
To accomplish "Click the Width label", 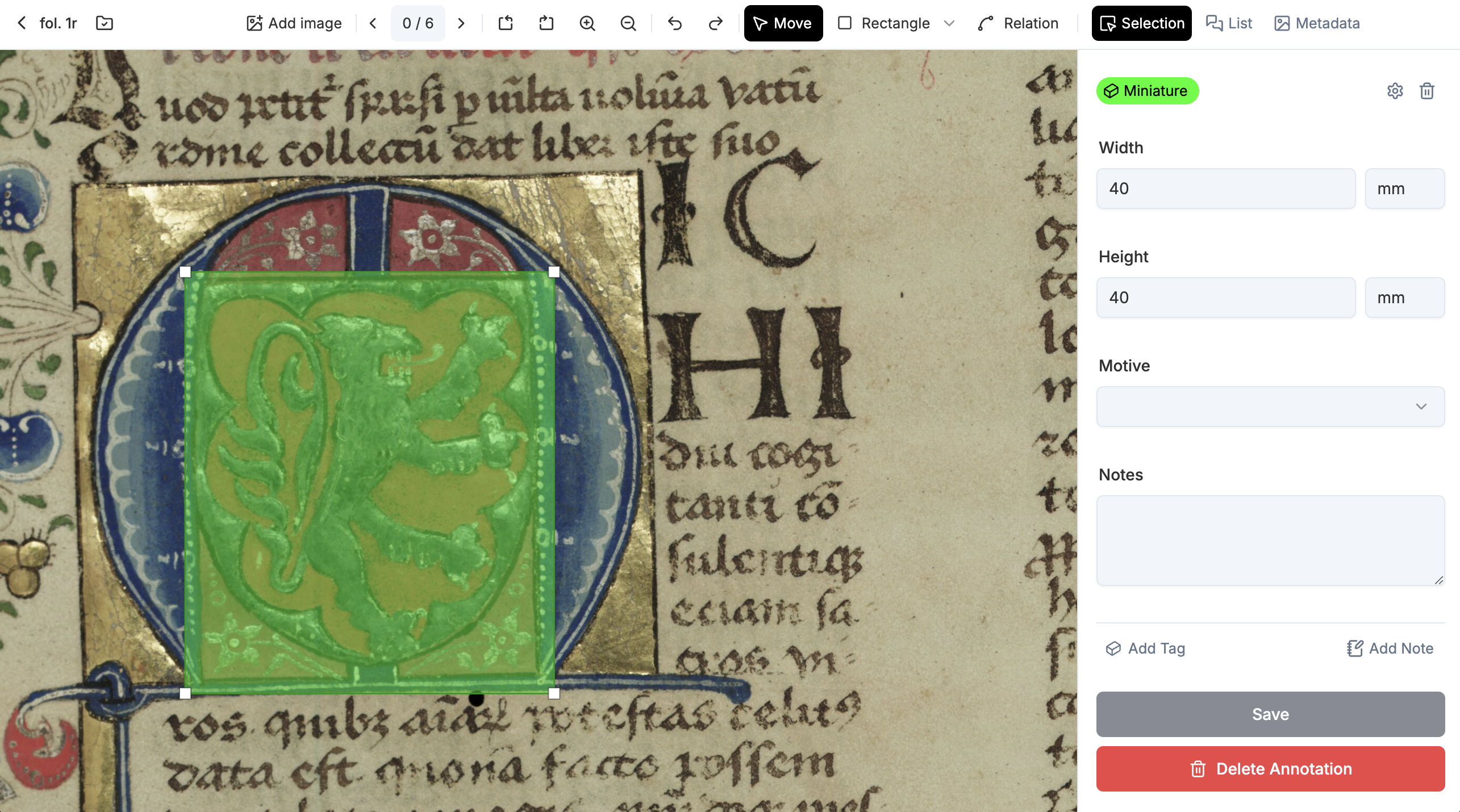I will tap(1121, 148).
